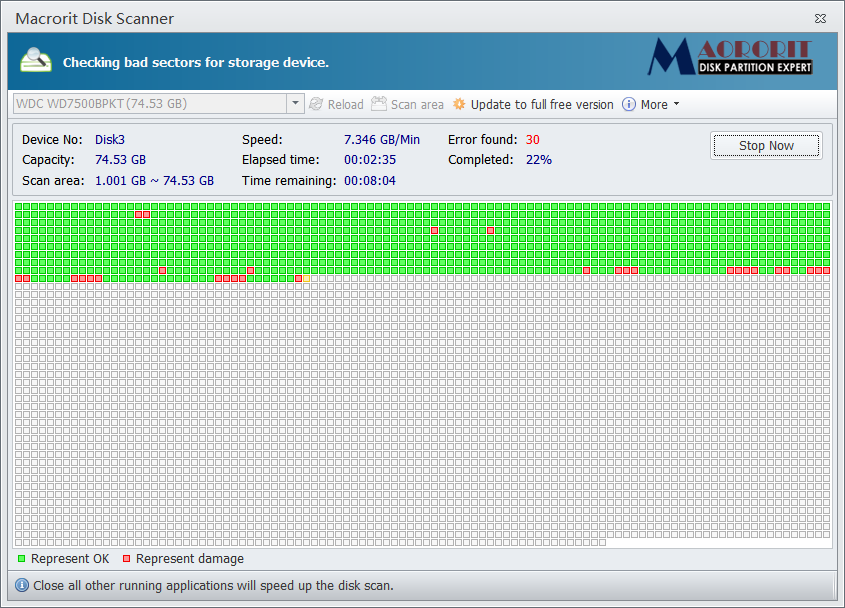The height and width of the screenshot is (608, 845).
Task: Click the info icon next to More
Action: click(x=627, y=104)
